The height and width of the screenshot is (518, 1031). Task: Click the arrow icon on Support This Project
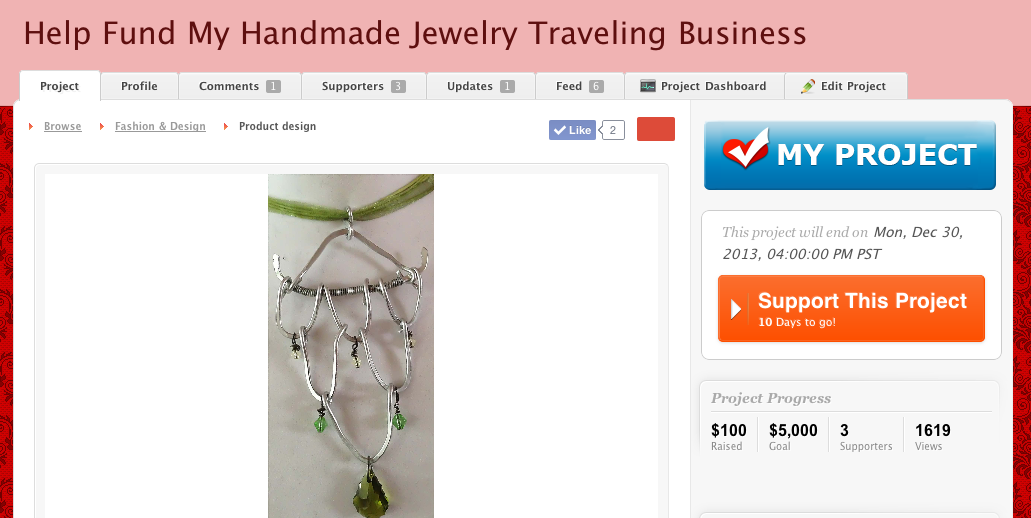pos(736,309)
